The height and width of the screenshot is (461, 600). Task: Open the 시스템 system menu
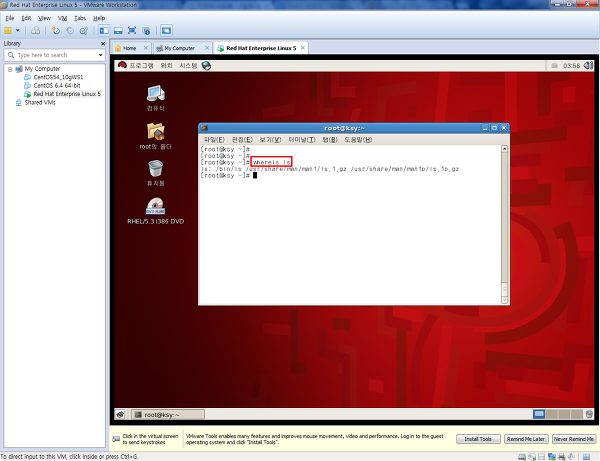pos(188,66)
